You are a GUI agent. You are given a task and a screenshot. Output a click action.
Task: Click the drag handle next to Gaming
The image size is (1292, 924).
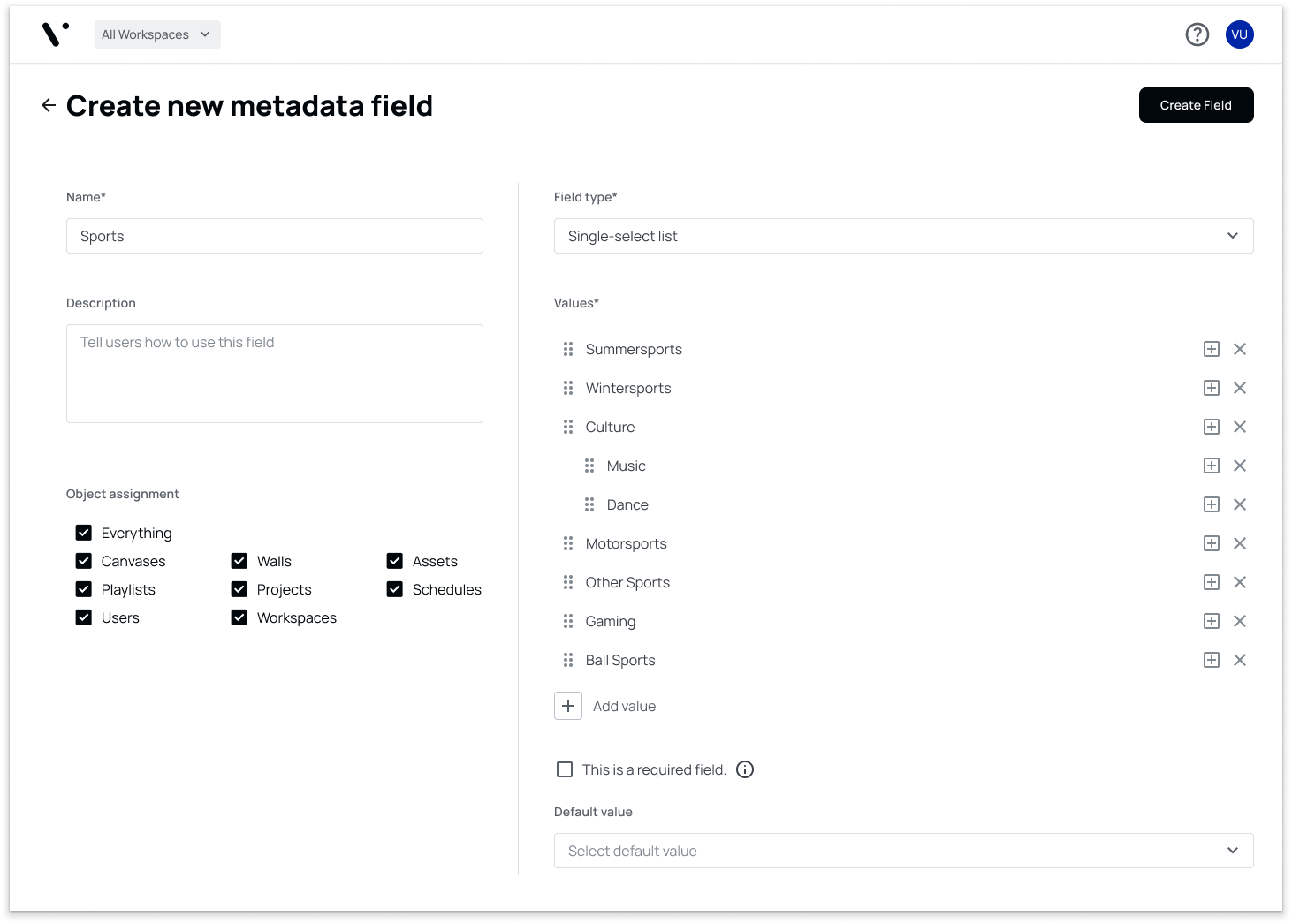[x=568, y=621]
